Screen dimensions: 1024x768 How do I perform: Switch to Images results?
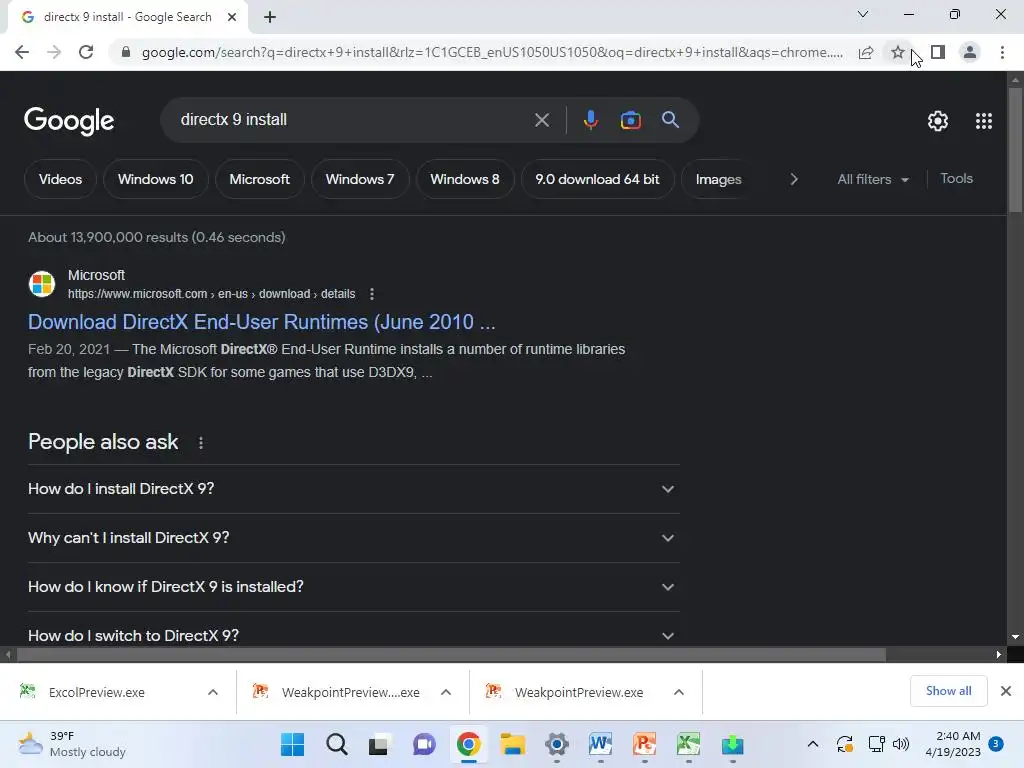[718, 179]
